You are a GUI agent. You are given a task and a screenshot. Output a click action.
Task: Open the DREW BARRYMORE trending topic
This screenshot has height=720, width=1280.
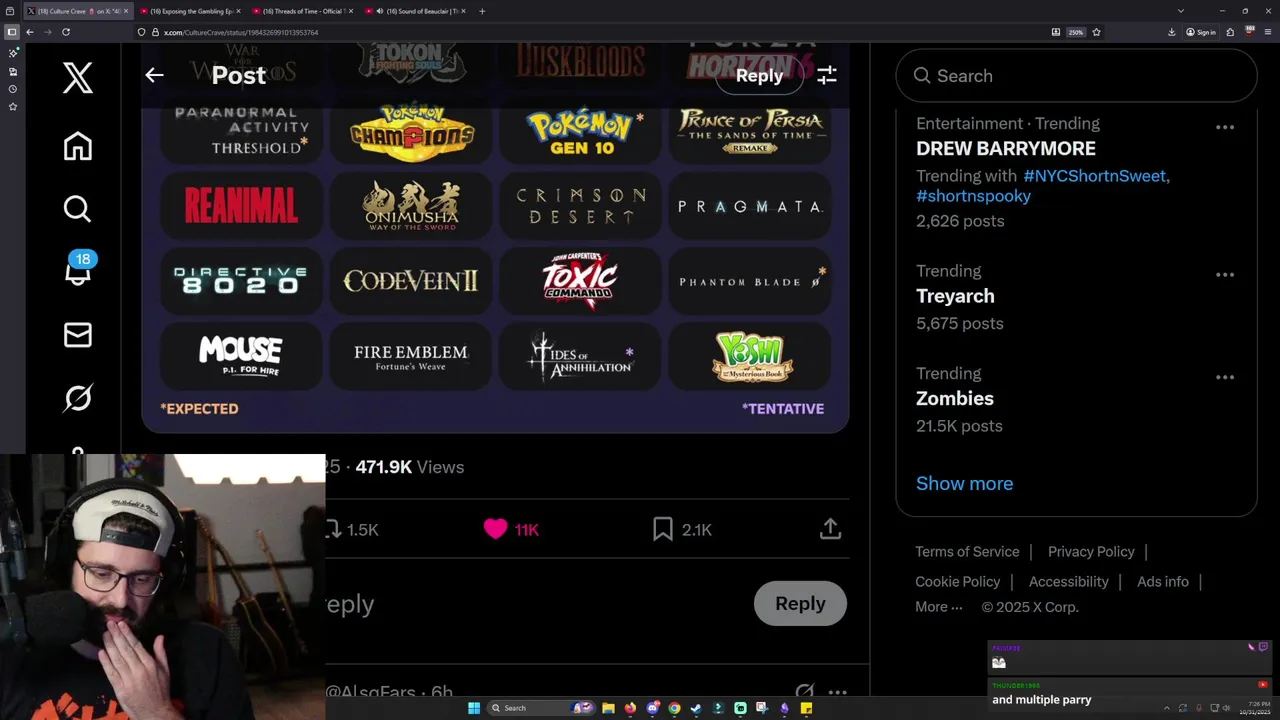pos(1006,148)
